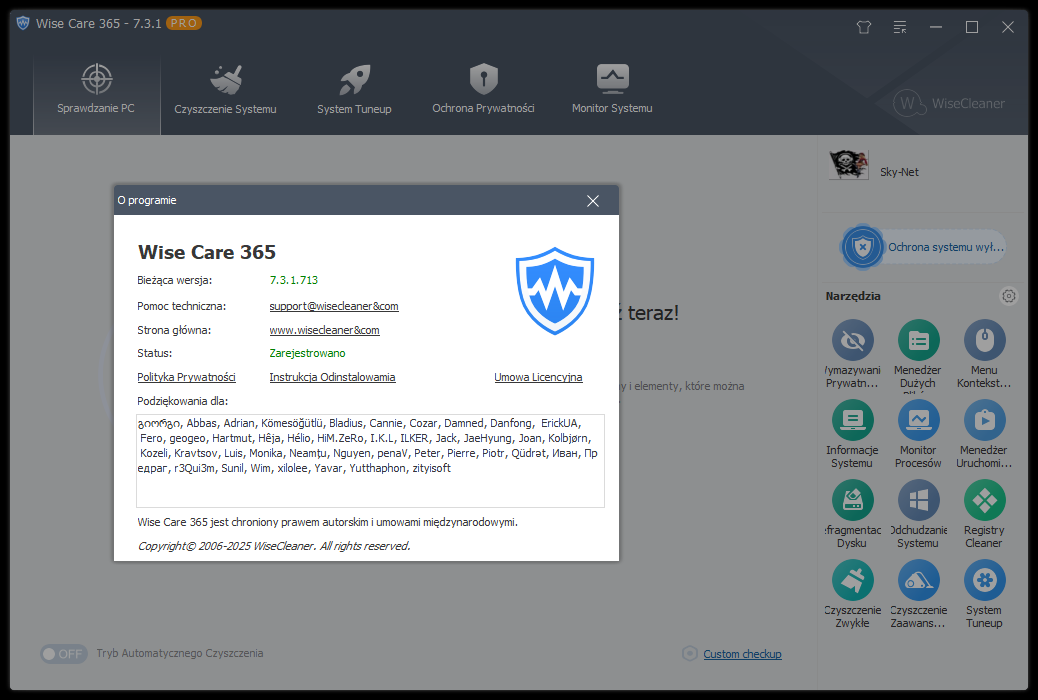Open www.wisecleaner homepage link
Image resolution: width=1038 pixels, height=700 pixels.
tap(324, 330)
